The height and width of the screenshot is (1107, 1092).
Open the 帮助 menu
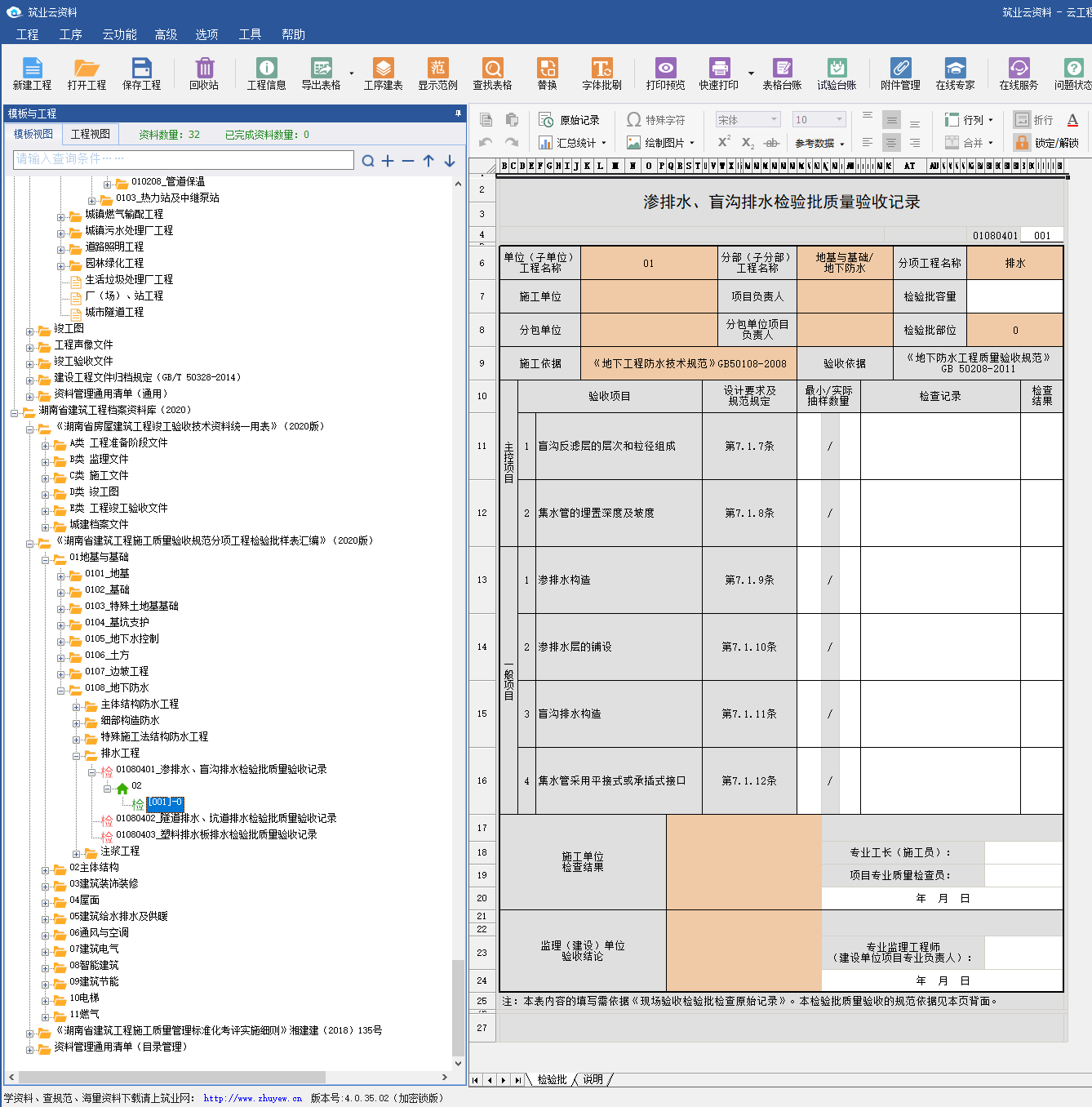point(293,34)
